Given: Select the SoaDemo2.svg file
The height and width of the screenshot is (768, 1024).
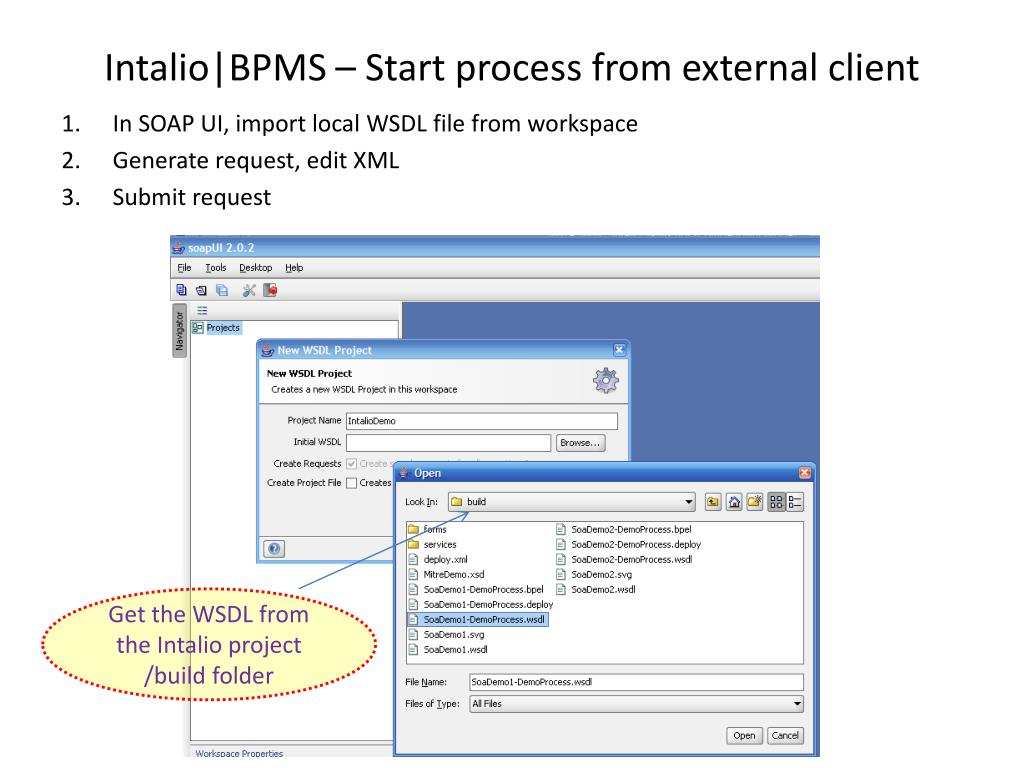Looking at the screenshot, I should click(x=594, y=574).
